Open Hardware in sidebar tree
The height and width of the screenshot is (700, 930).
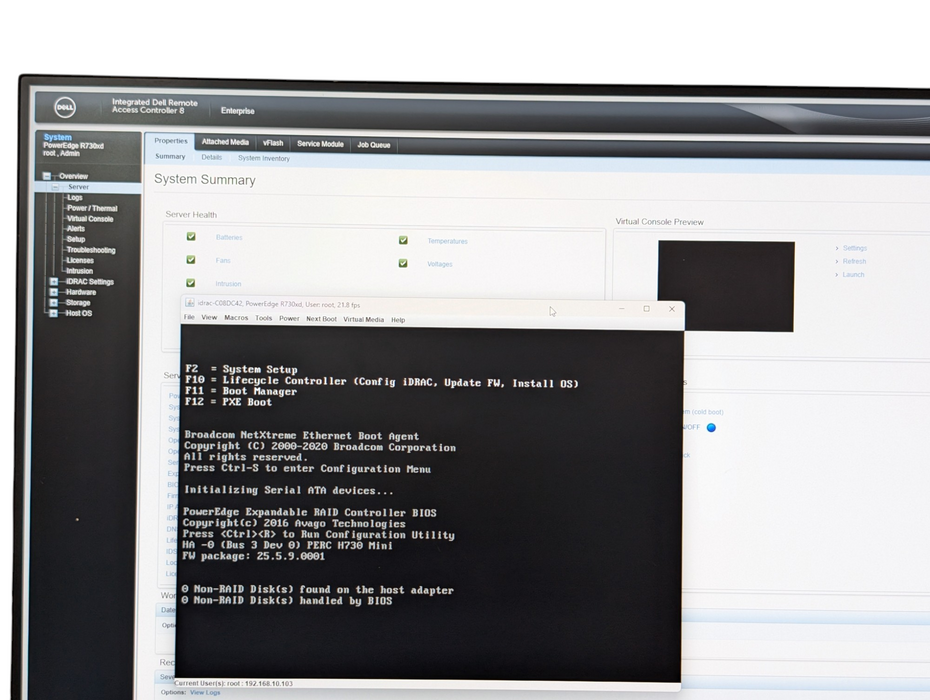[81, 292]
